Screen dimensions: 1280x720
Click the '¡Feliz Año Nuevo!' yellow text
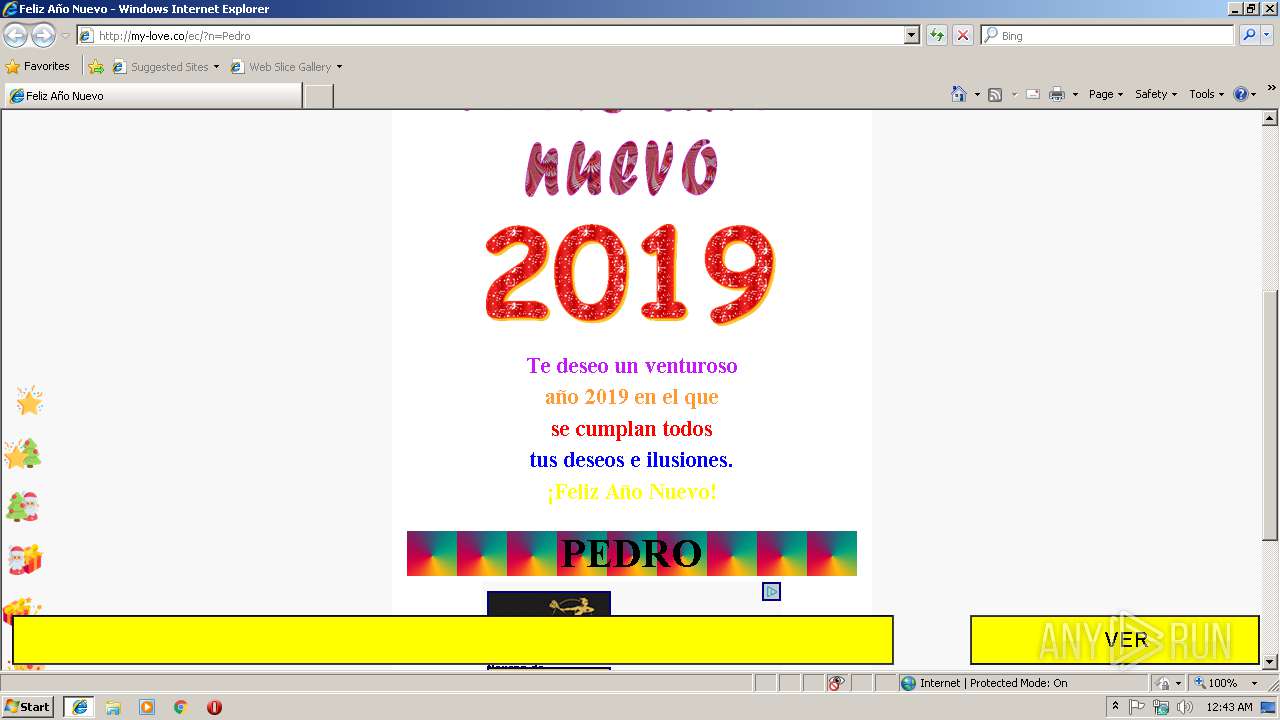(632, 492)
